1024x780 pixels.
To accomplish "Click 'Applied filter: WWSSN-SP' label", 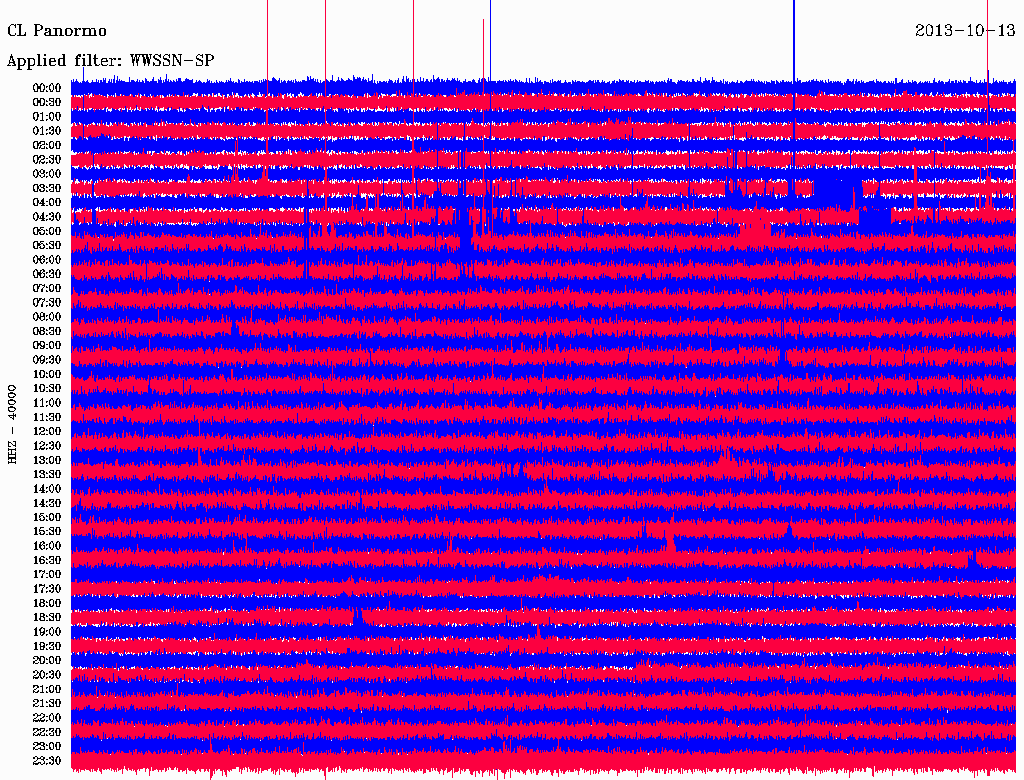I will (x=110, y=61).
